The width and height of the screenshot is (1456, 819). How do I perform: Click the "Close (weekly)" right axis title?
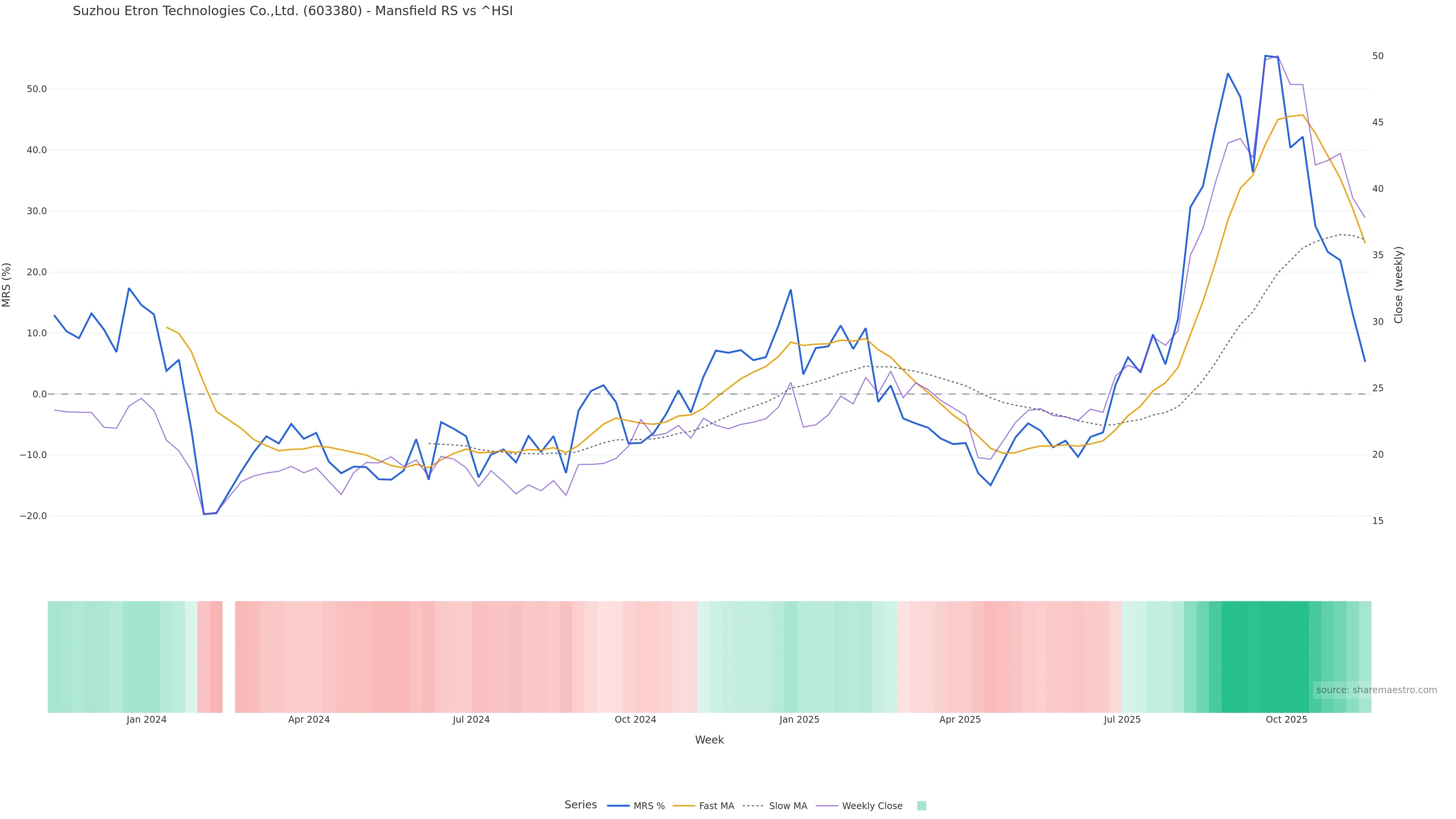pos(1398,285)
